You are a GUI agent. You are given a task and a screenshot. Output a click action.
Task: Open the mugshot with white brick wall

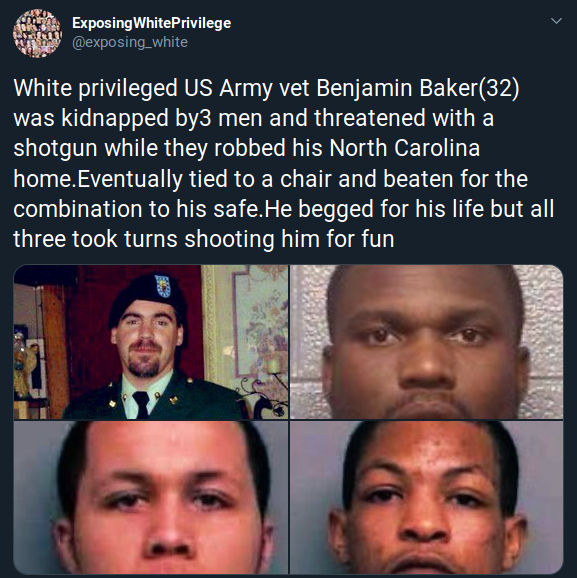coord(427,342)
